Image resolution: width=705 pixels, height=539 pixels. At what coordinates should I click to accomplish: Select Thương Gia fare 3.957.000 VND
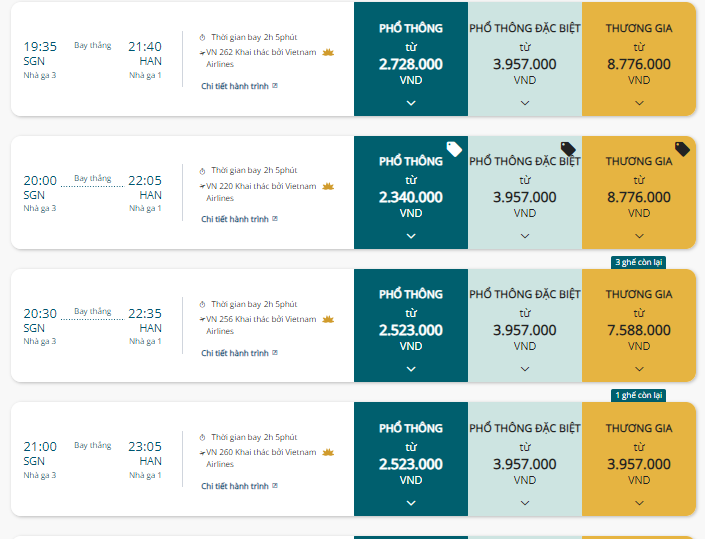(639, 459)
